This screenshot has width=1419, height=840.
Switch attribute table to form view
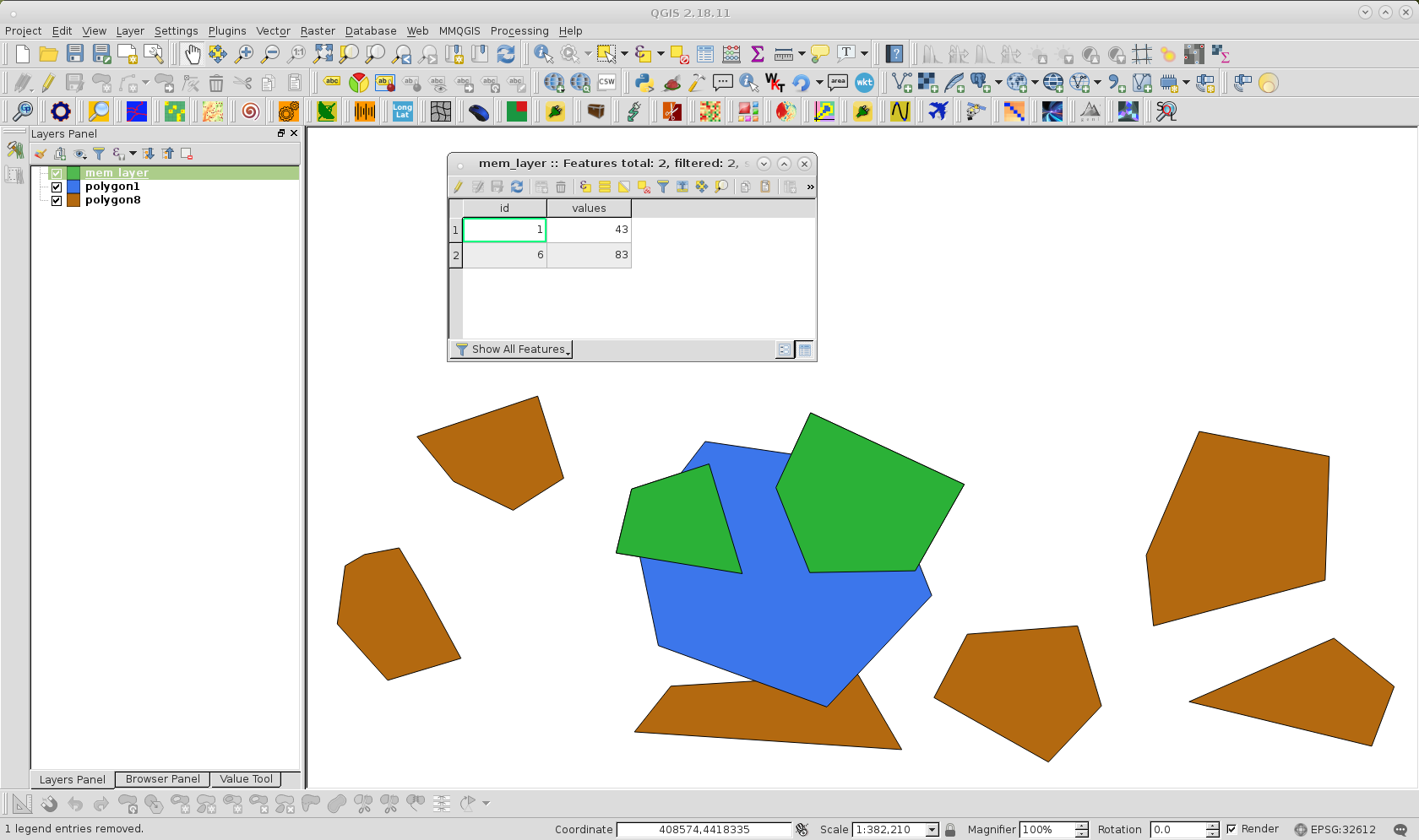tap(785, 350)
